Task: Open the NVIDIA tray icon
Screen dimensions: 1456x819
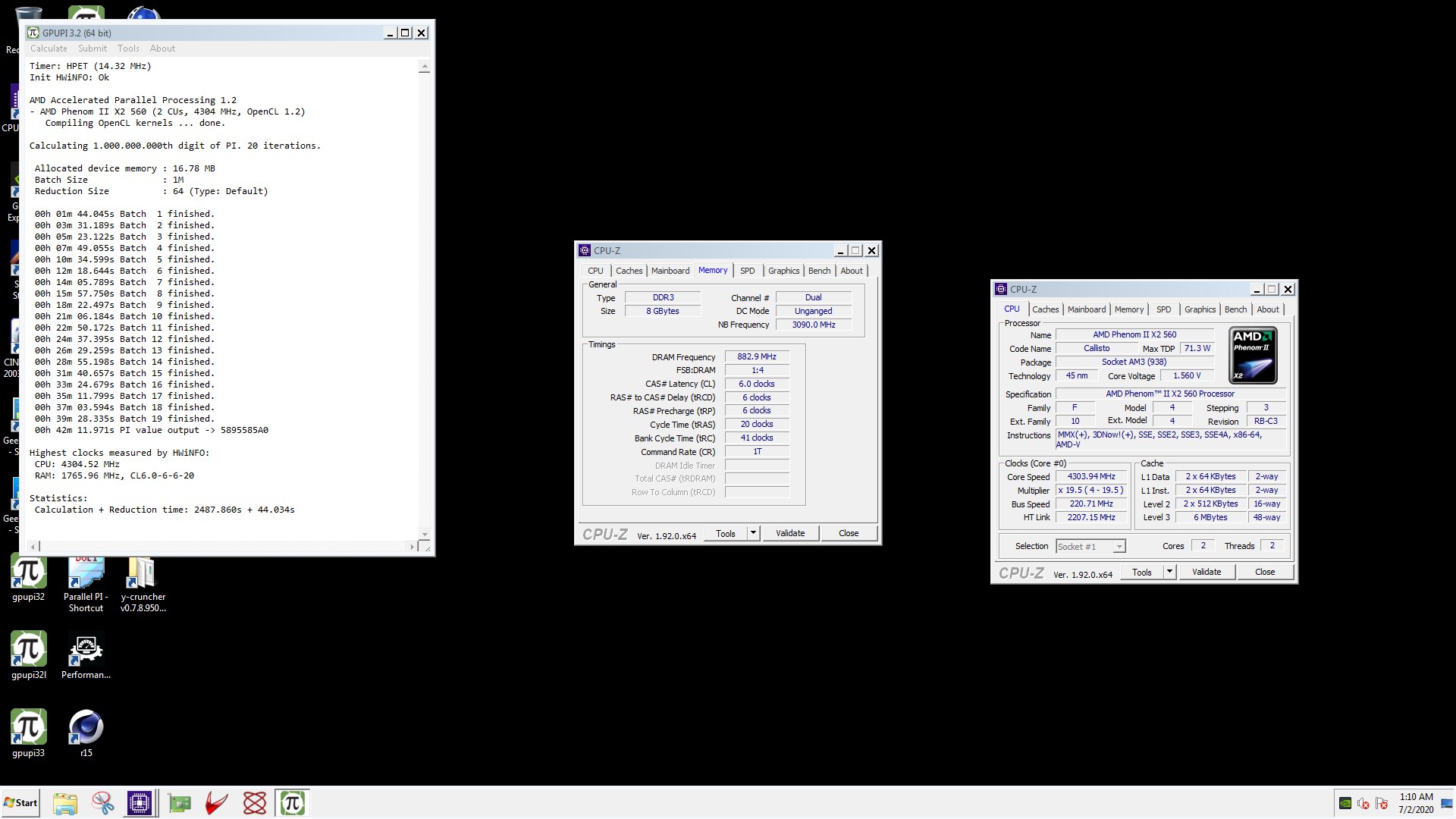Action: [x=1345, y=803]
